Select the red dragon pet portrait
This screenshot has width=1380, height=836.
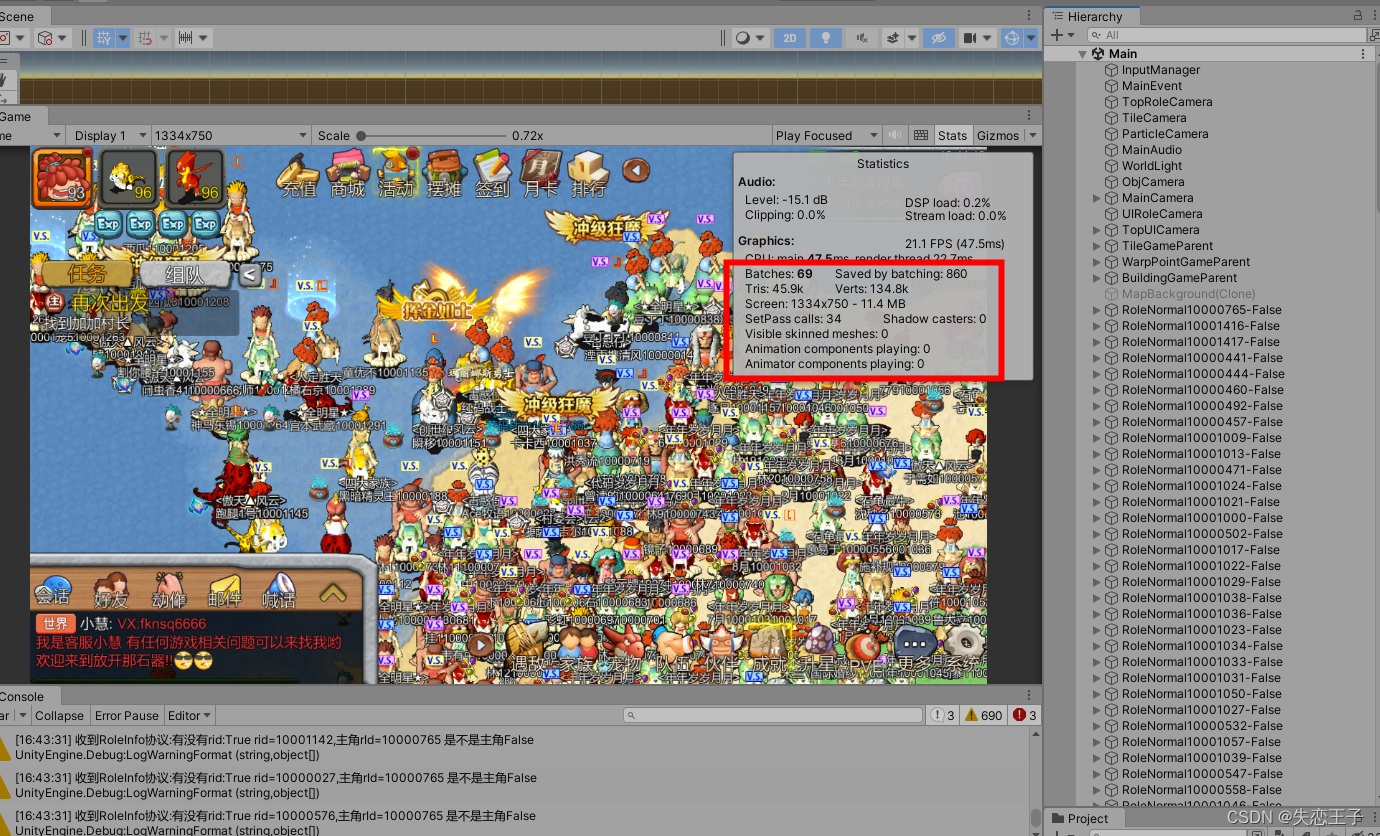tap(195, 177)
